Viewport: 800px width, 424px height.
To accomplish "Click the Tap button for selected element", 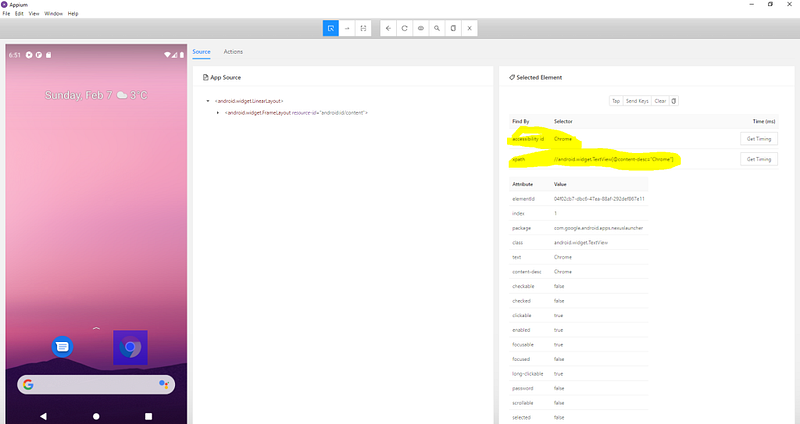I will coord(616,101).
